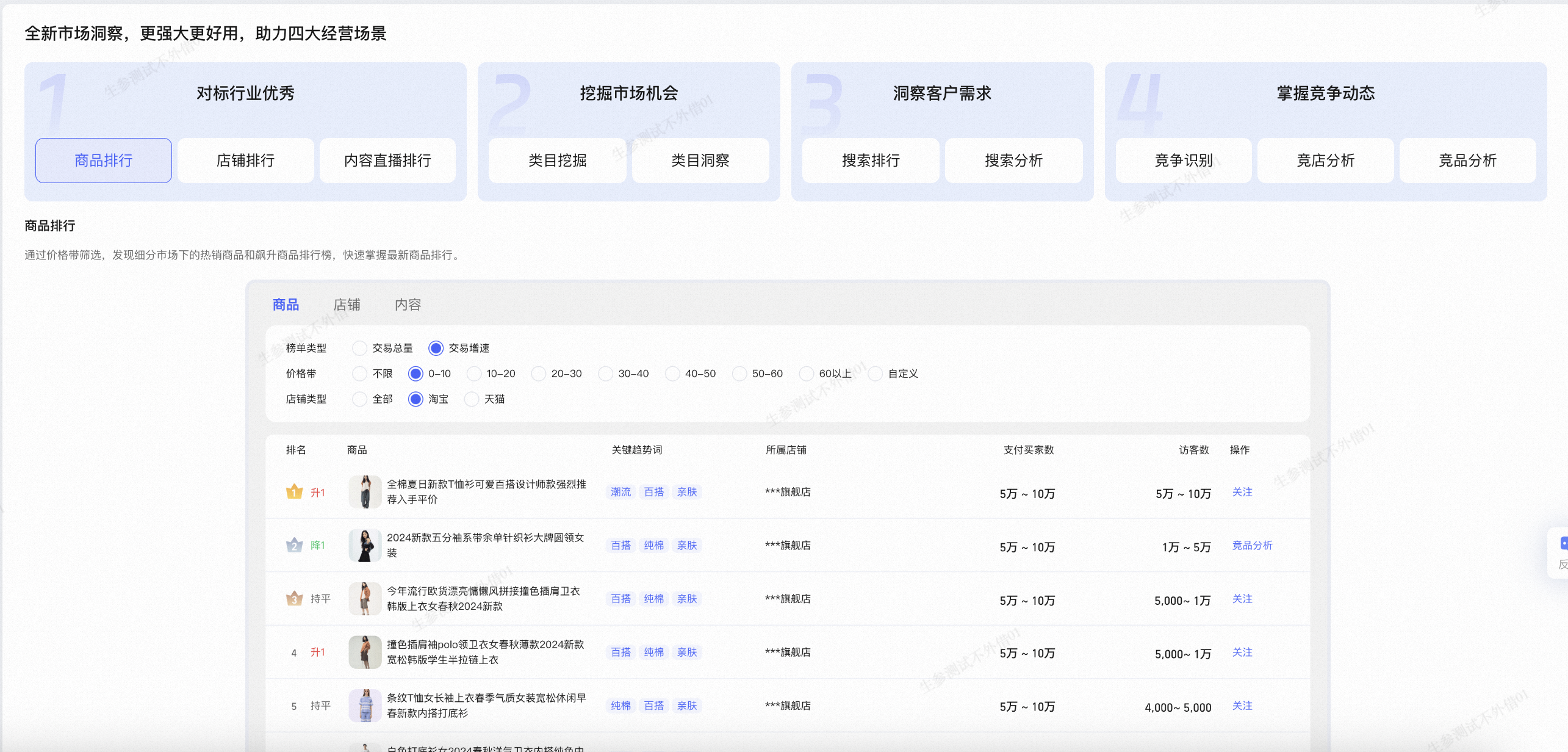Click the gold crown rank 1 icon
Screen dimensions: 1568x752
pos(294,492)
